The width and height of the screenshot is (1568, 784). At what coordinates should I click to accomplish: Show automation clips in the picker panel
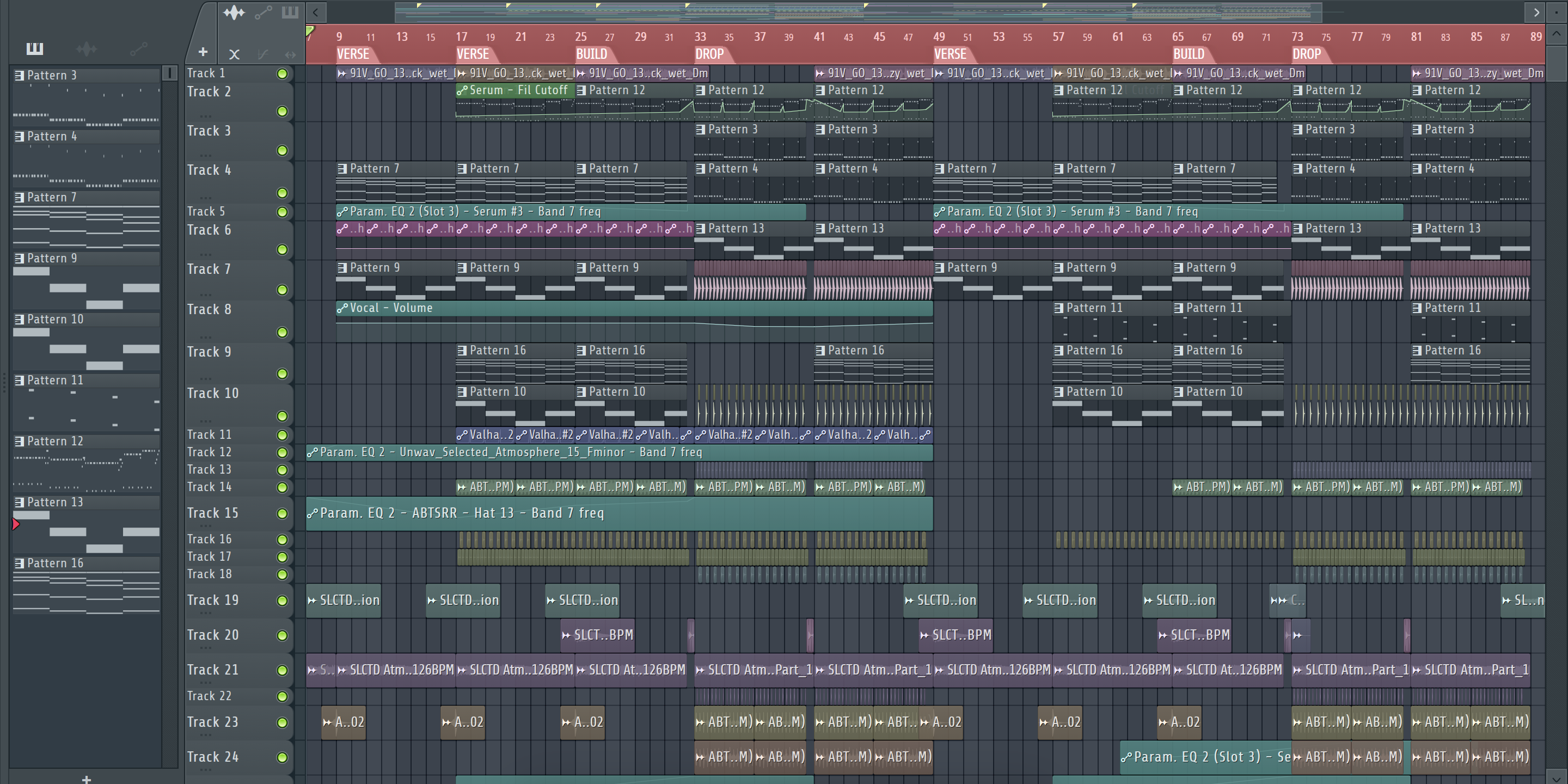pos(139,48)
